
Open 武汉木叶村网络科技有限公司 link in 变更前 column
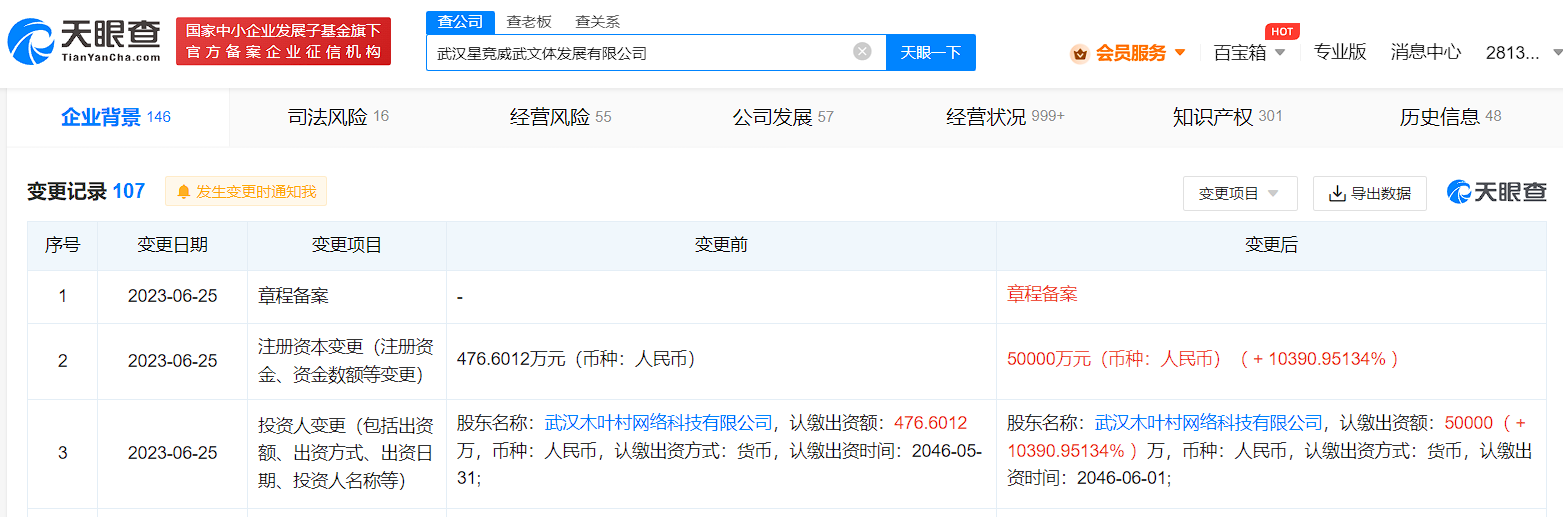click(659, 423)
